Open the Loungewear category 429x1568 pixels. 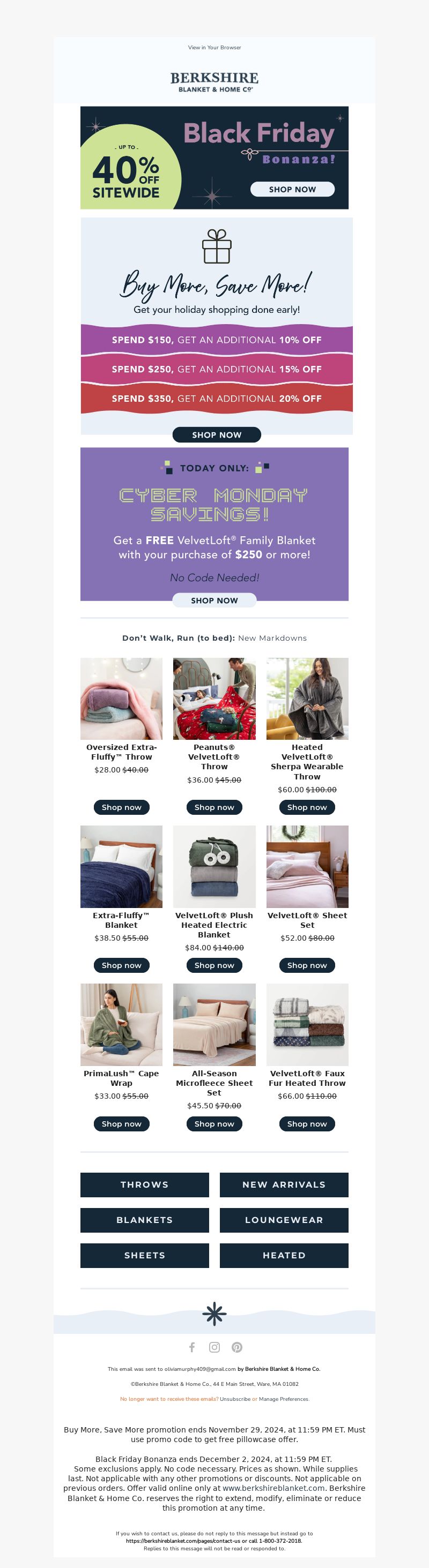(284, 1220)
